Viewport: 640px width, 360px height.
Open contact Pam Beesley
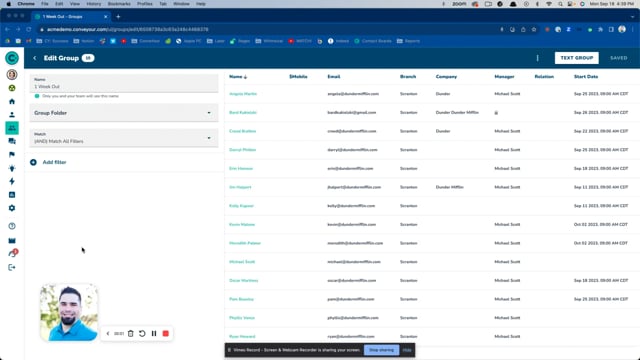coord(241,299)
